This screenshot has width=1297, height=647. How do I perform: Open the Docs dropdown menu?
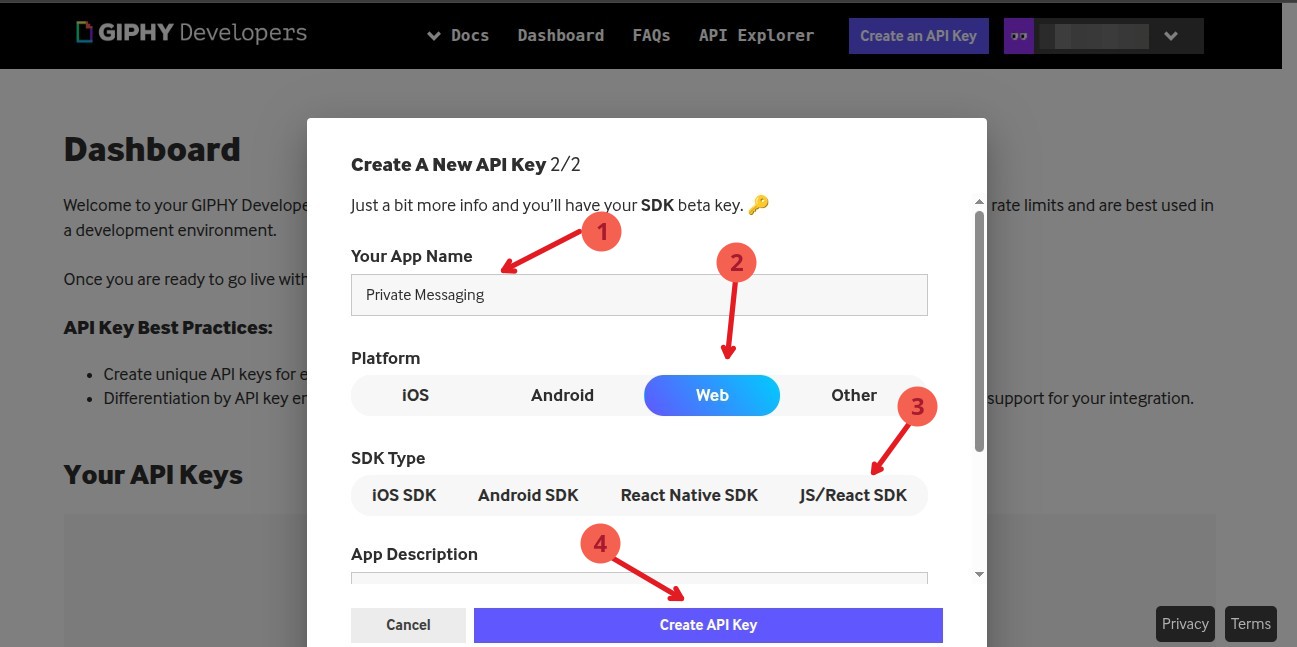[458, 36]
